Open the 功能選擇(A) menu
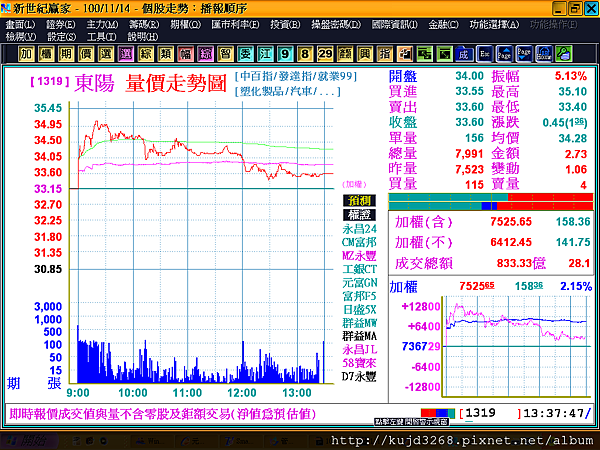Viewport: 600px width, 450px height. click(x=494, y=24)
